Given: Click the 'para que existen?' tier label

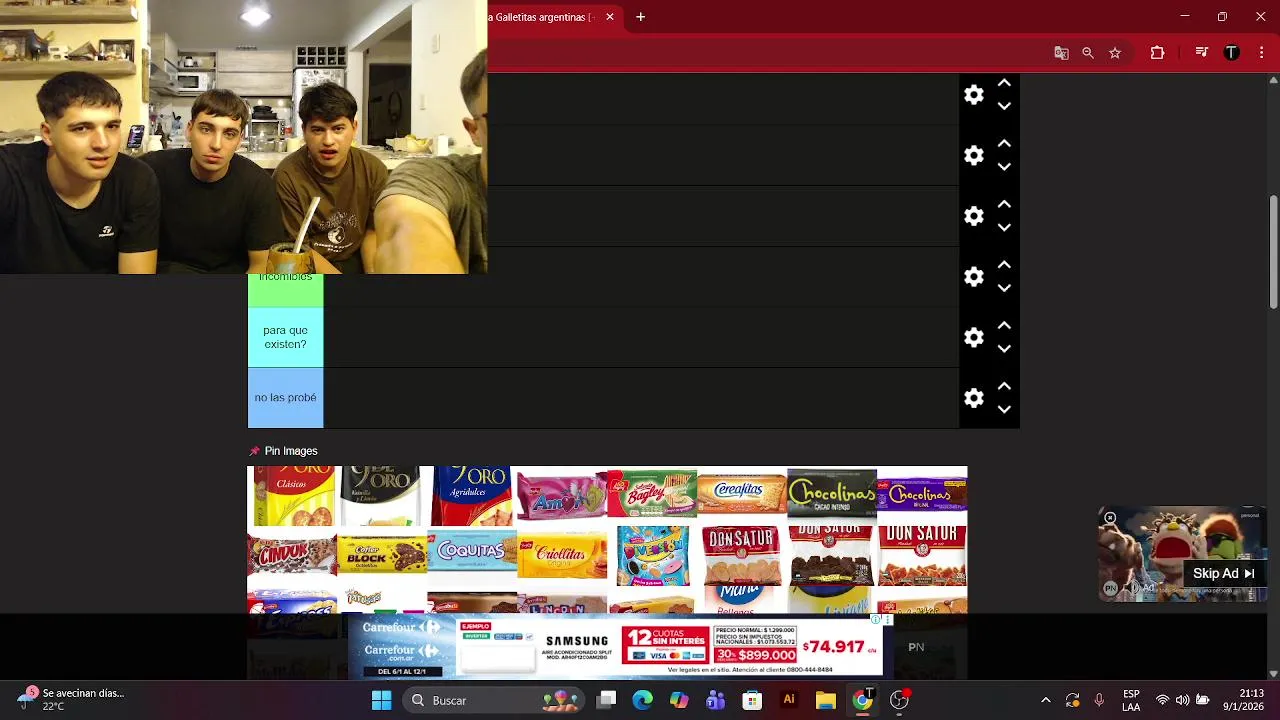Looking at the screenshot, I should (x=285, y=337).
